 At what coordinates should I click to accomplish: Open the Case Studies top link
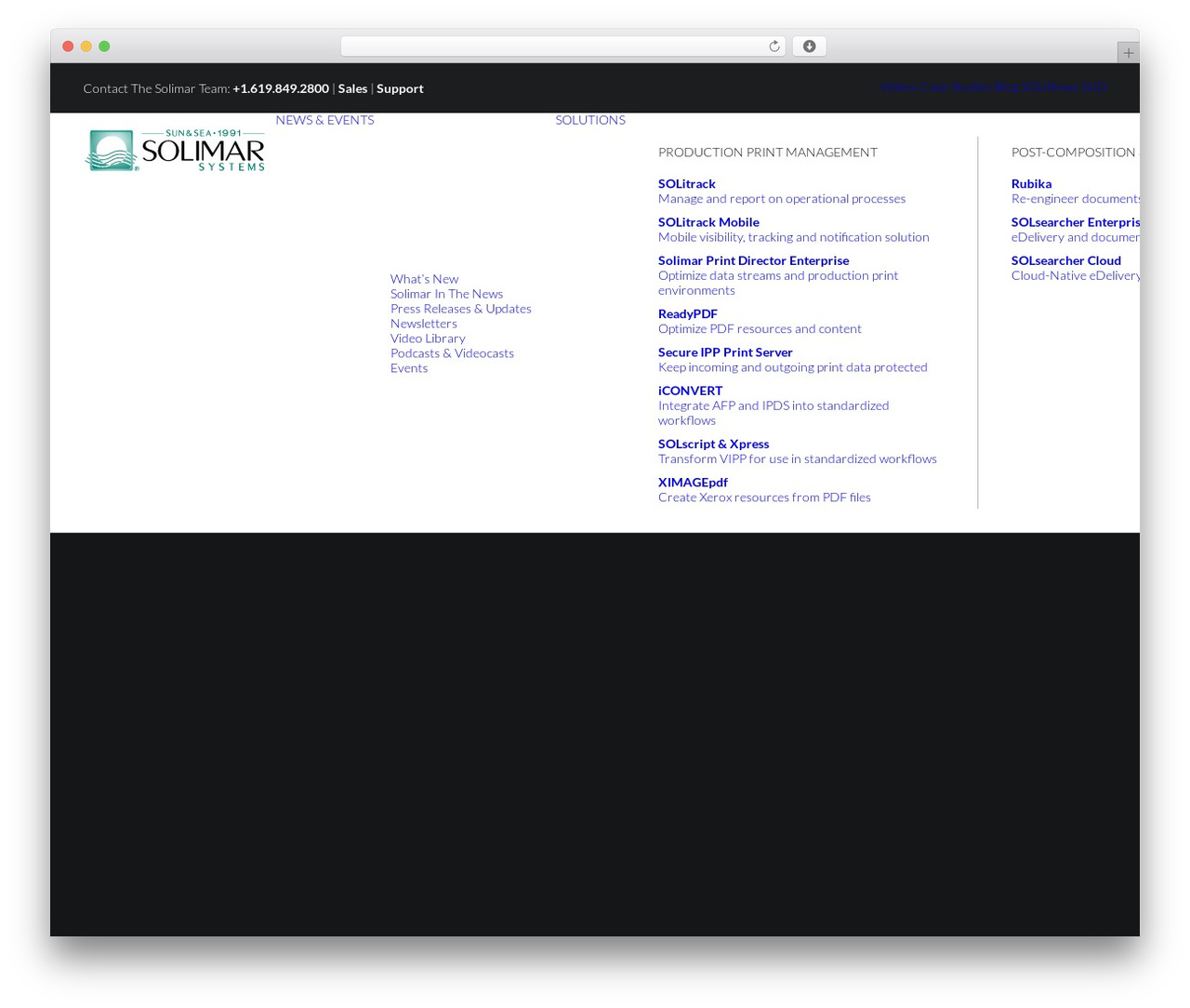click(x=955, y=87)
